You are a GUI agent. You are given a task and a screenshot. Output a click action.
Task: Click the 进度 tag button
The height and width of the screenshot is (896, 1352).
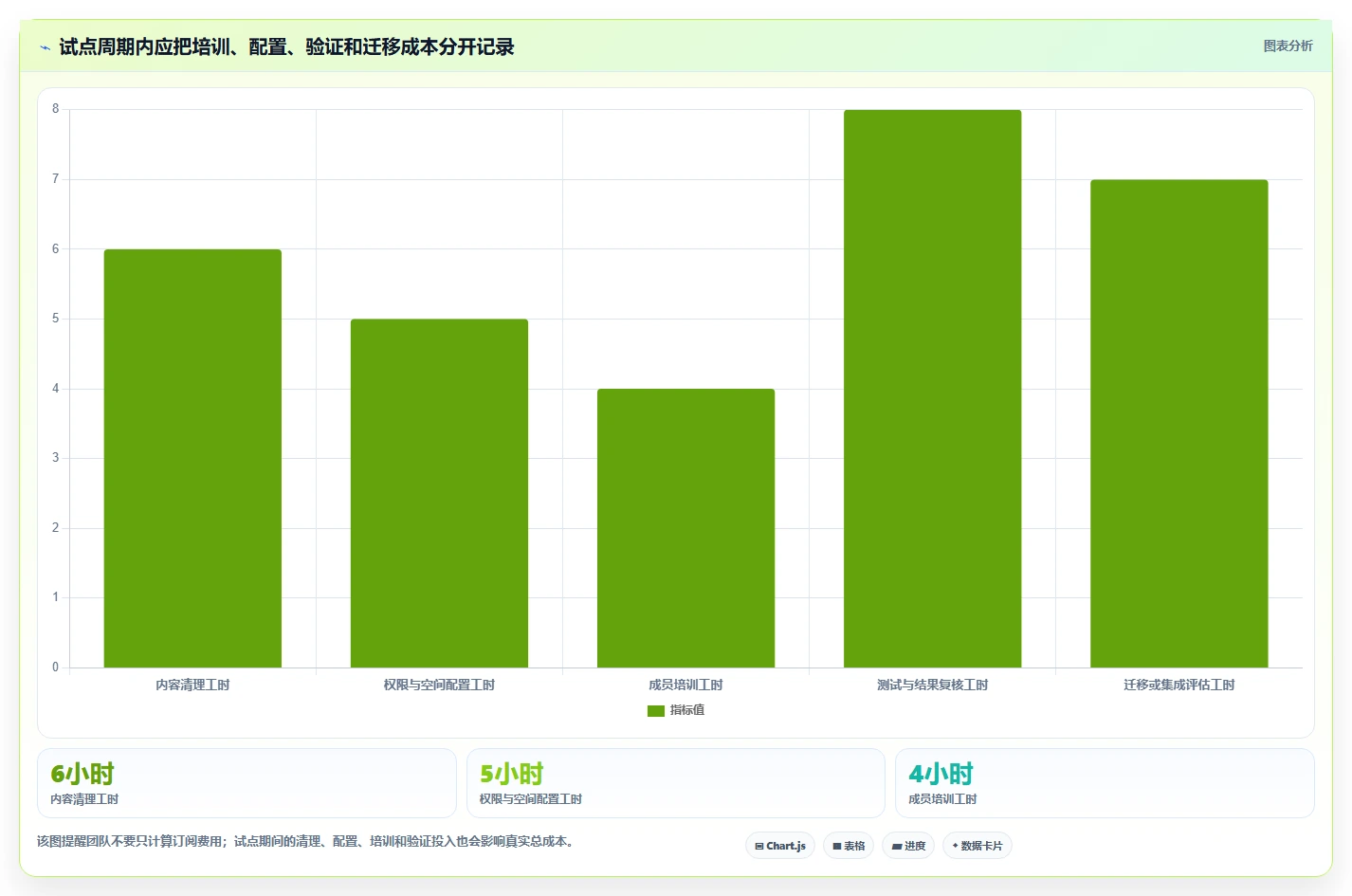tap(908, 846)
